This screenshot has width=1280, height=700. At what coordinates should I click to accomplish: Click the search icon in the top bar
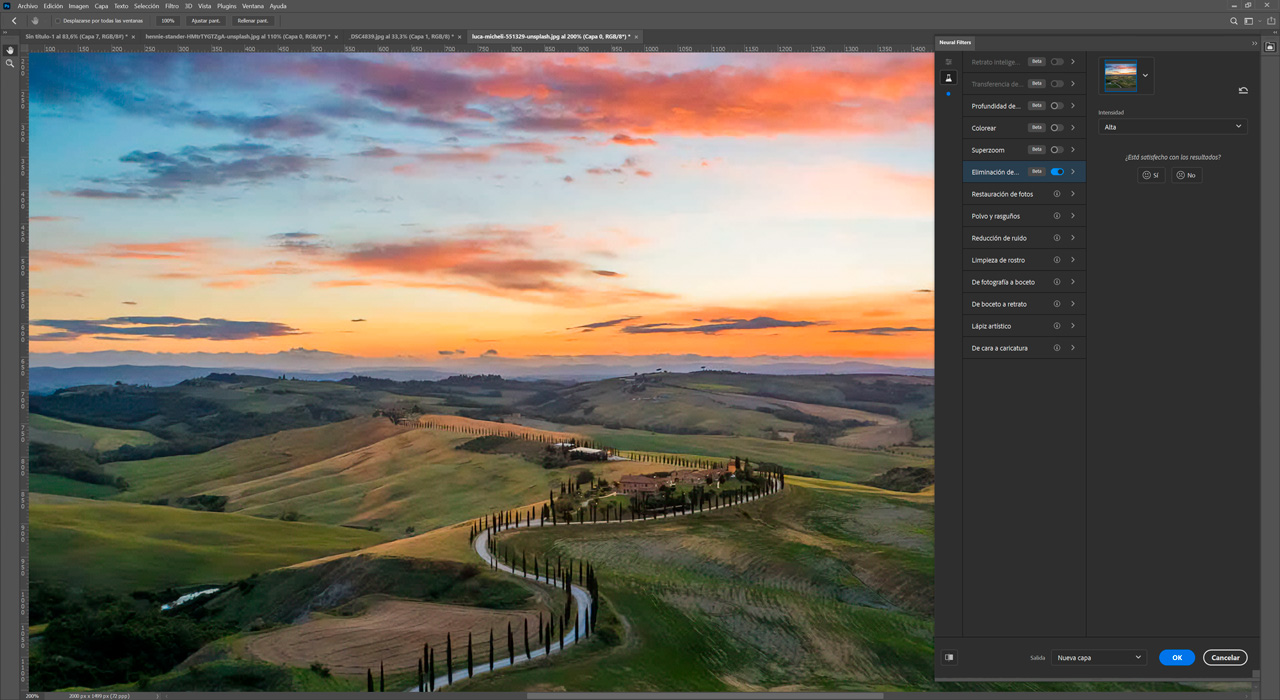pyautogui.click(x=1233, y=20)
